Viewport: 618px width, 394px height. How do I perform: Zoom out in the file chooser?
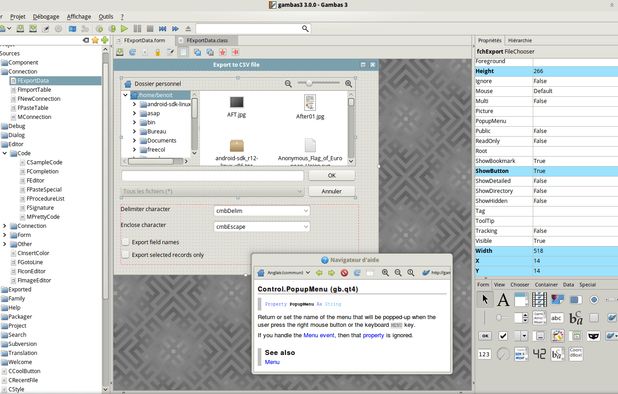pyautogui.click(x=289, y=84)
